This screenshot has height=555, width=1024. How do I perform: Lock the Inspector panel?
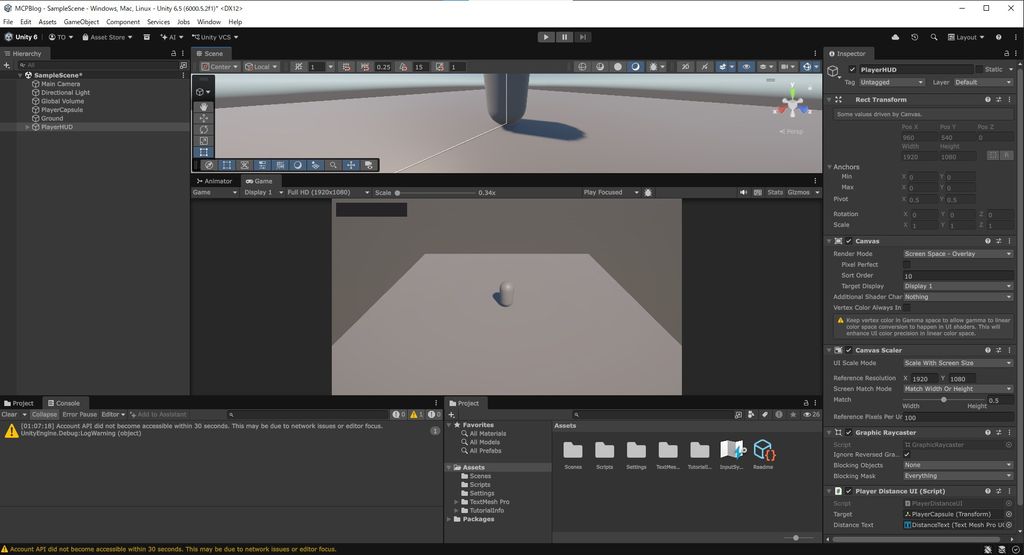[1006, 54]
